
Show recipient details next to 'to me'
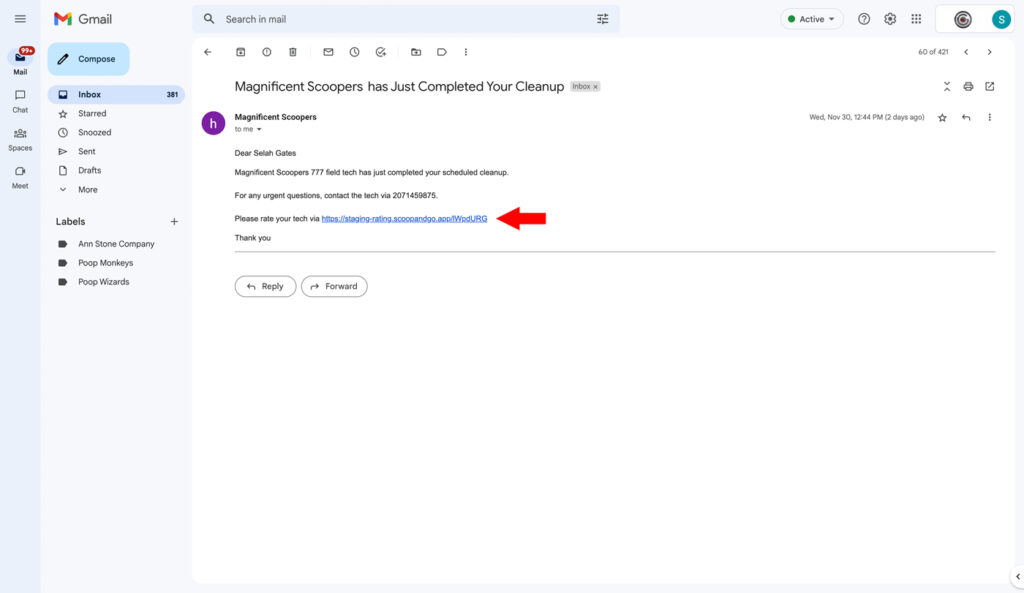tap(259, 130)
